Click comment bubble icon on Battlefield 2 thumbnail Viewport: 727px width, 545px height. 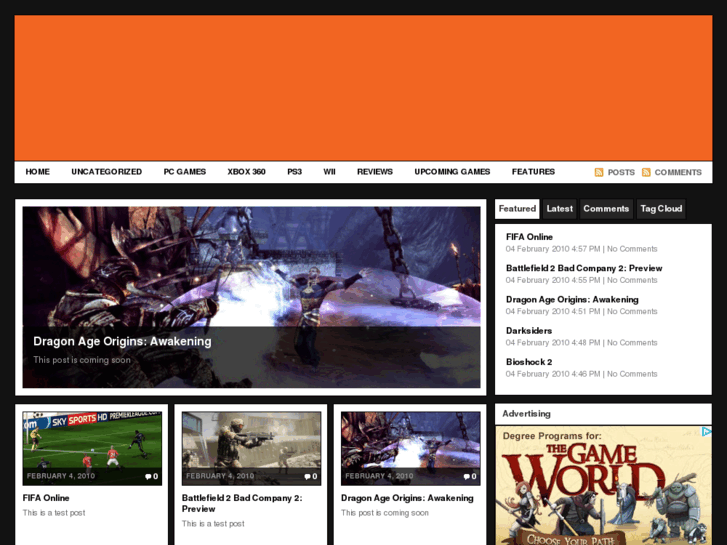pyautogui.click(x=307, y=476)
